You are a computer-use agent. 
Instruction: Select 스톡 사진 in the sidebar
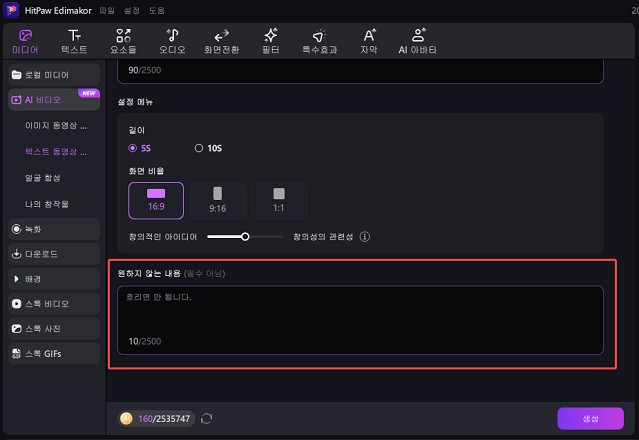[54, 329]
